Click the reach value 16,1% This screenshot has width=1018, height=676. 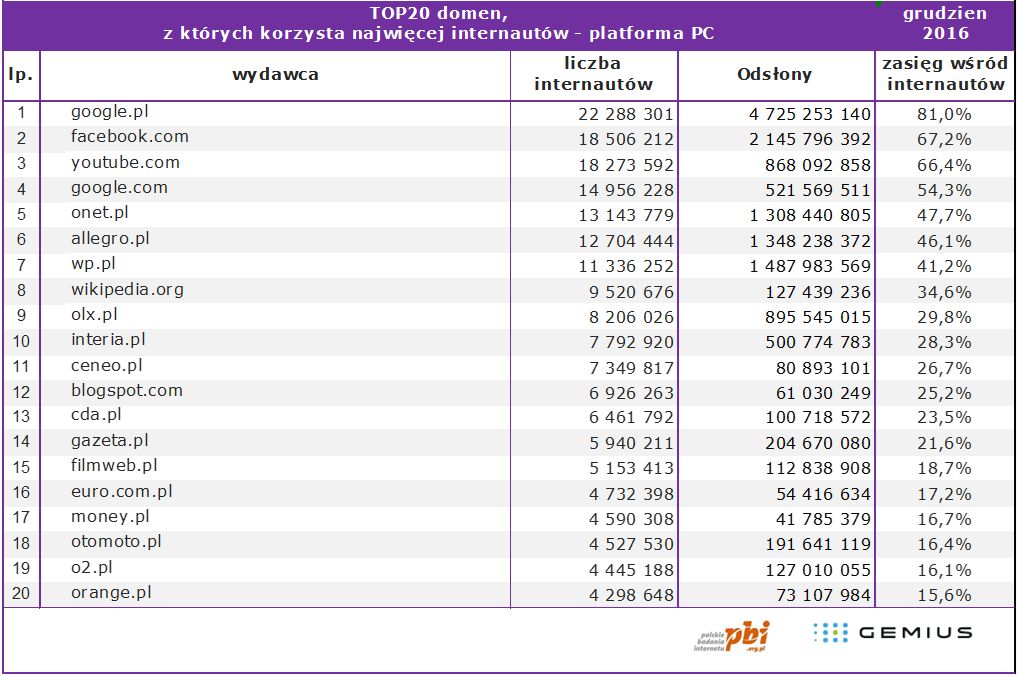944,571
